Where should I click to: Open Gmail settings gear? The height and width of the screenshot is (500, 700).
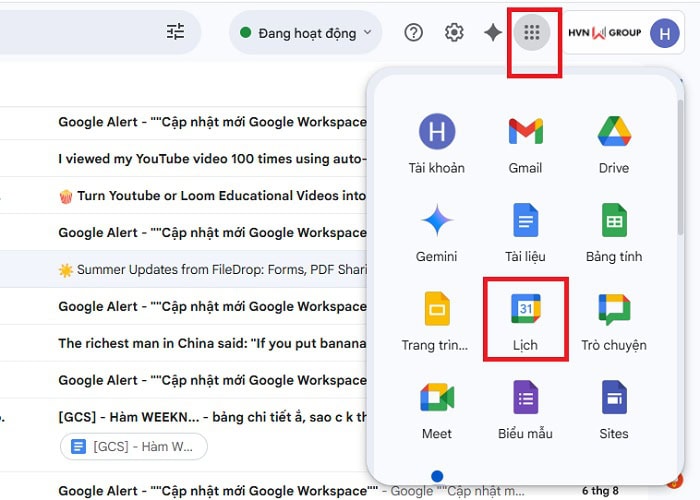454,33
